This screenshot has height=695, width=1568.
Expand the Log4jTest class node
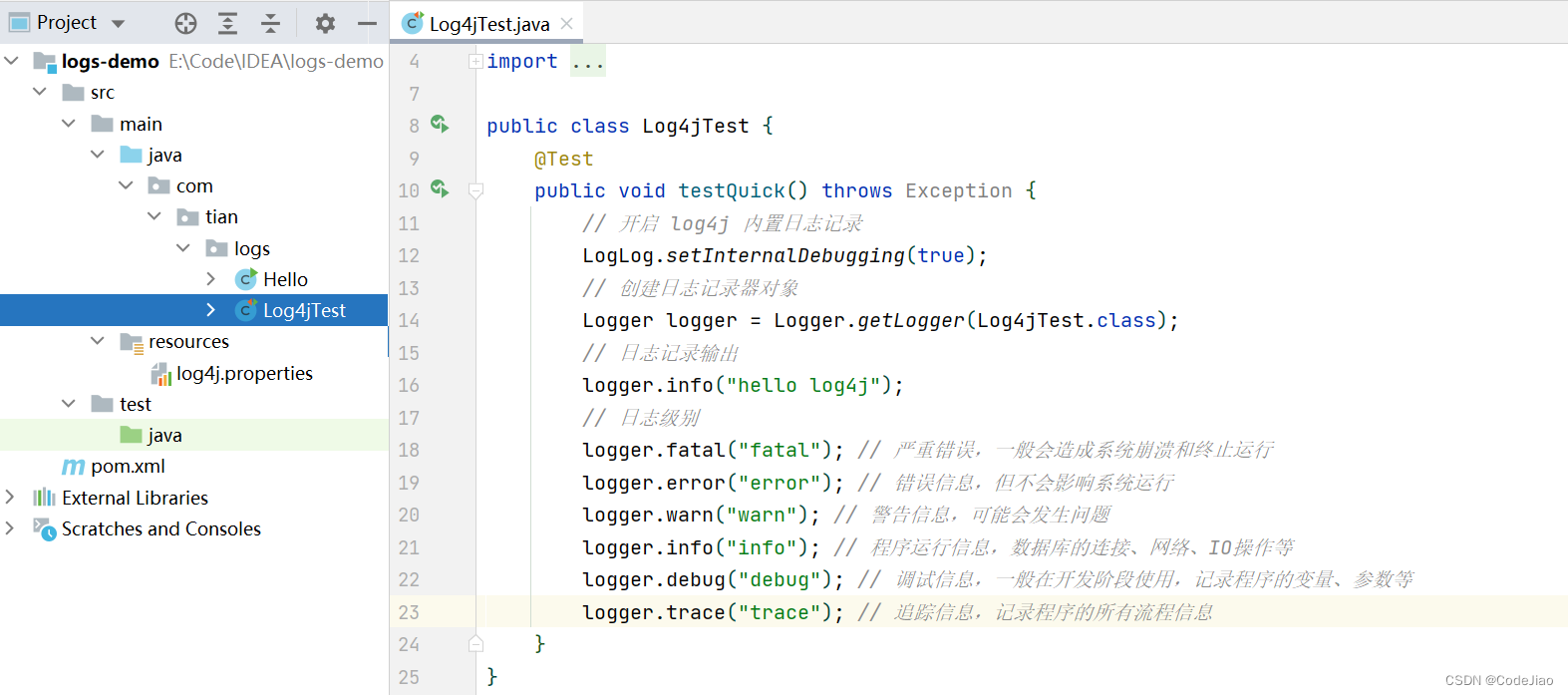coord(211,310)
